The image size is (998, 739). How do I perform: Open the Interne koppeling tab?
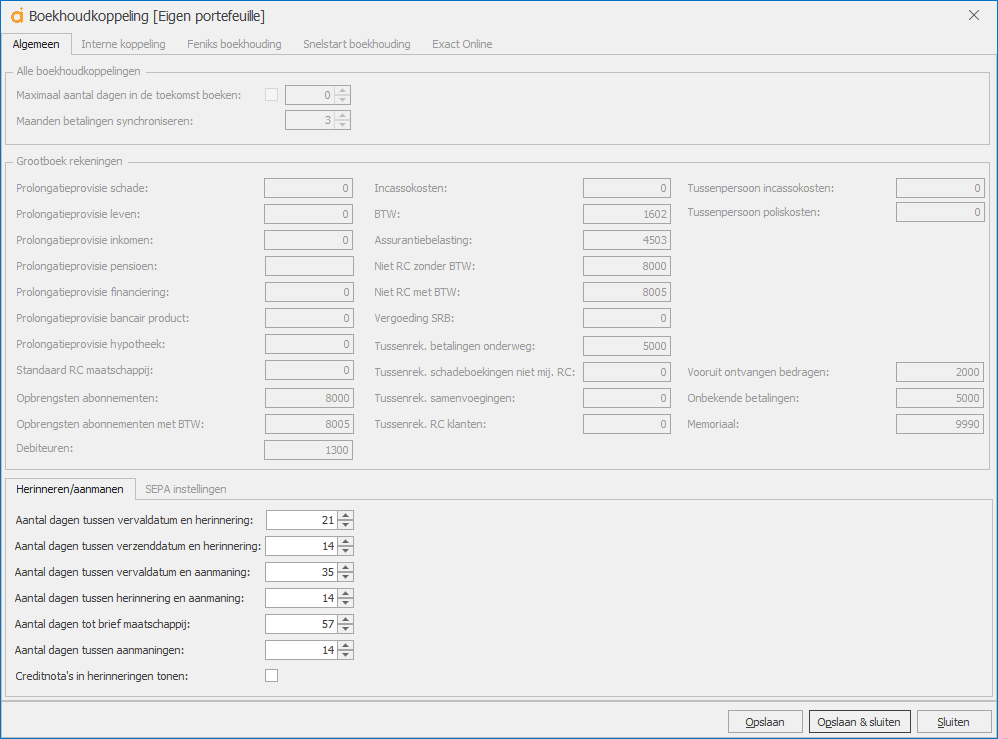(x=123, y=44)
